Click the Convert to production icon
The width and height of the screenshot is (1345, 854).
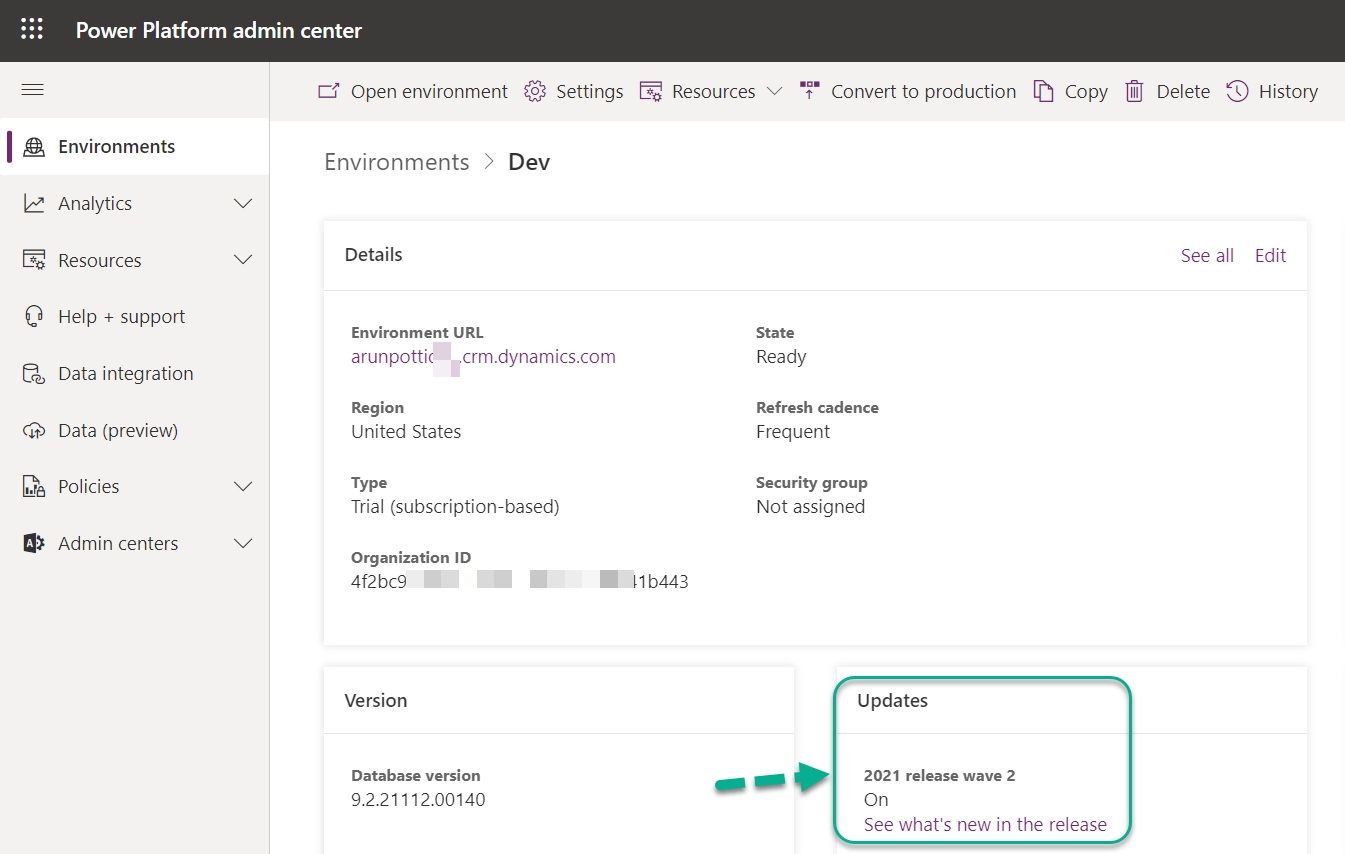(809, 91)
